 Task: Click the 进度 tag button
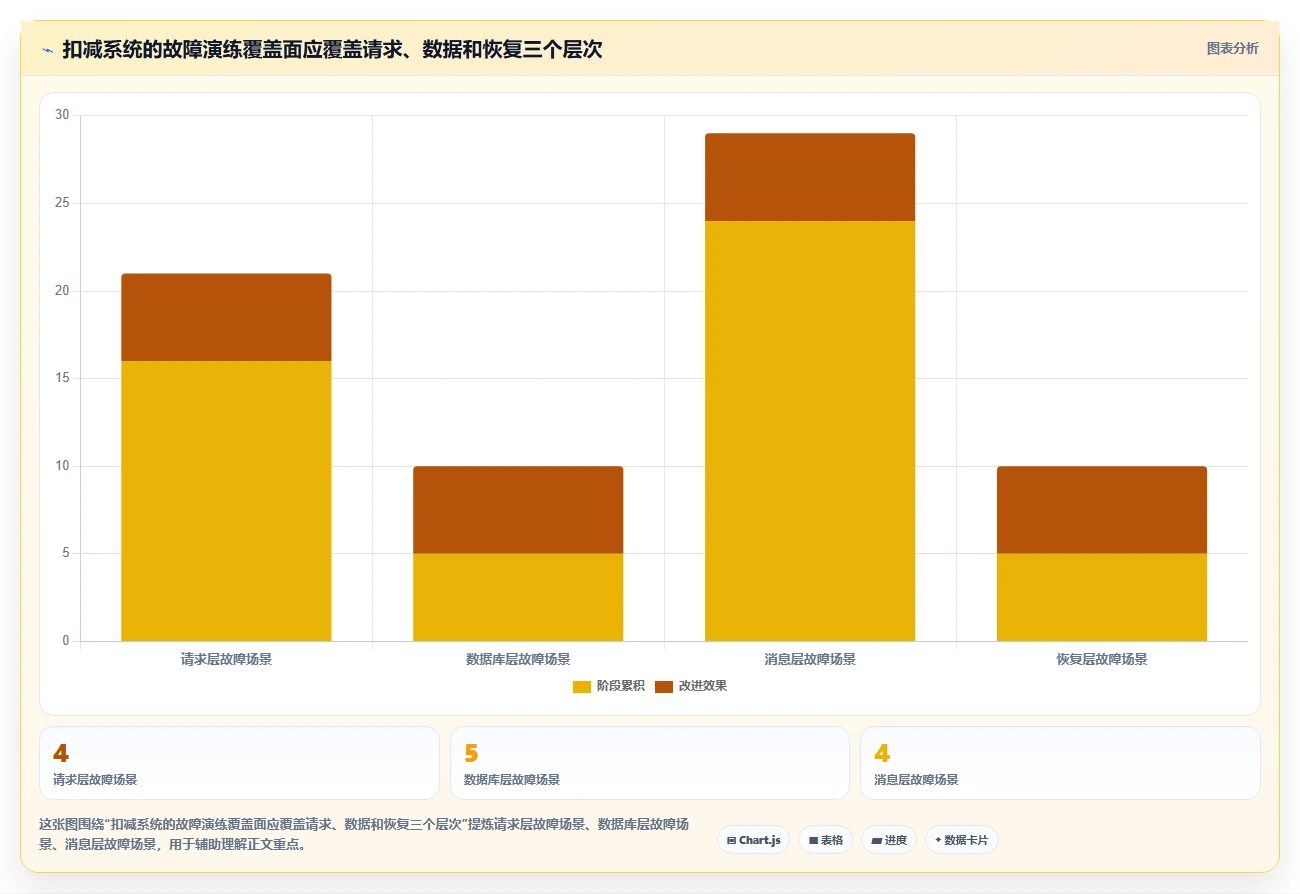pos(888,840)
